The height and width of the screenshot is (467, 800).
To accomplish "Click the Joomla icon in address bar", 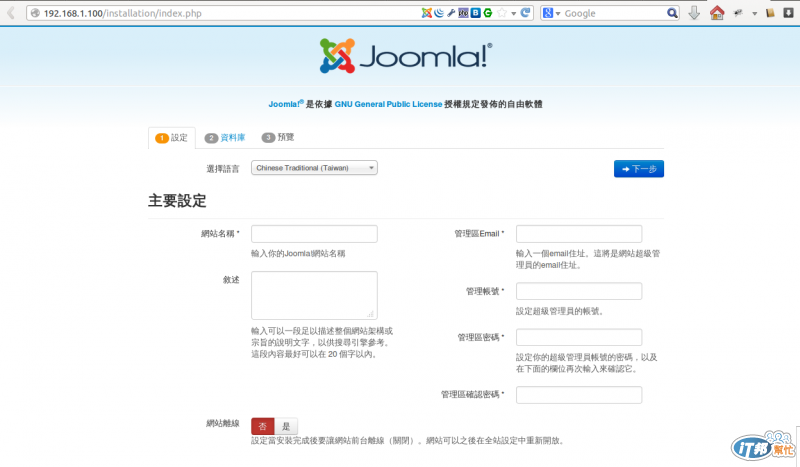I will [427, 13].
